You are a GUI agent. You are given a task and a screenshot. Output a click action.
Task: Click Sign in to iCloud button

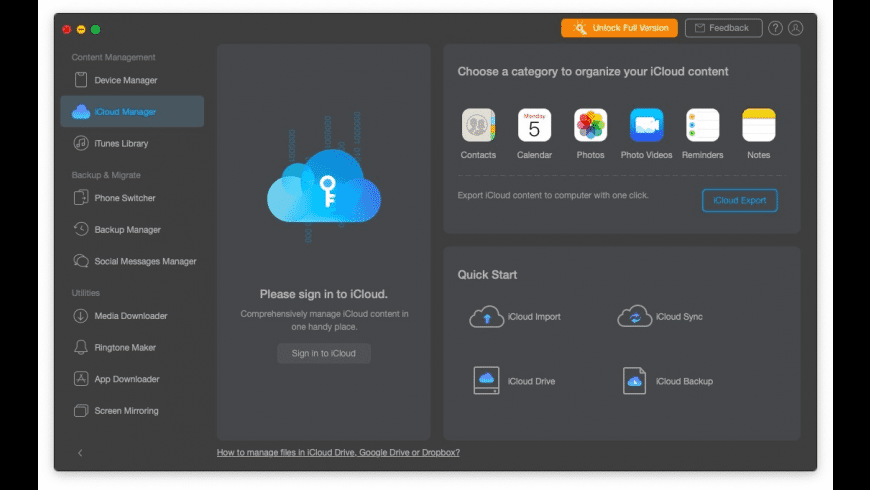[323, 353]
